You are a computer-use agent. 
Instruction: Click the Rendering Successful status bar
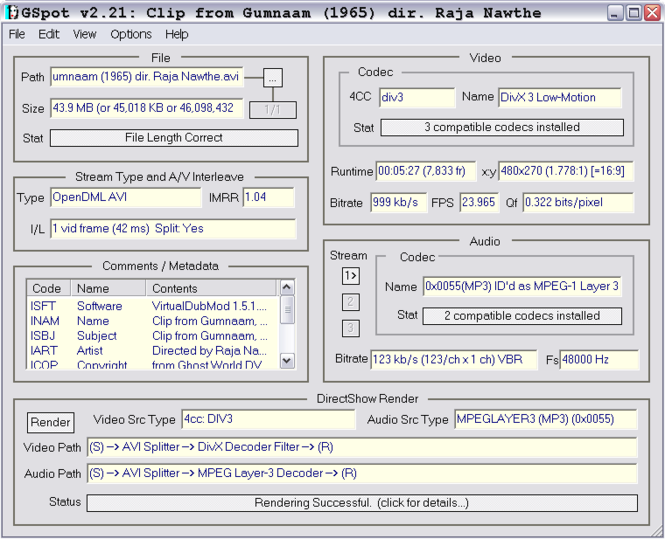(362, 502)
